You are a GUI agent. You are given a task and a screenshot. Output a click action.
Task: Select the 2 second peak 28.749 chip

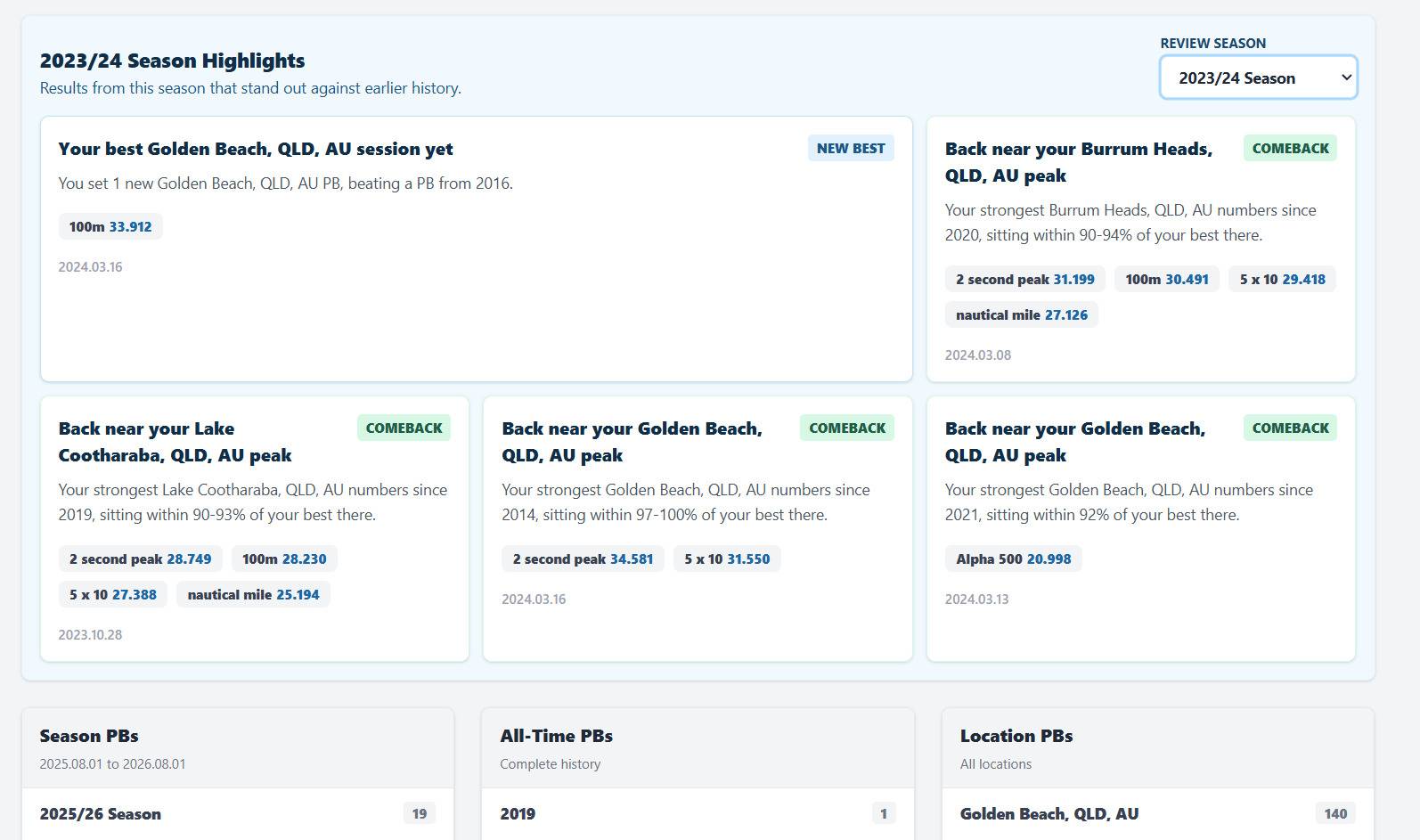pyautogui.click(x=141, y=559)
